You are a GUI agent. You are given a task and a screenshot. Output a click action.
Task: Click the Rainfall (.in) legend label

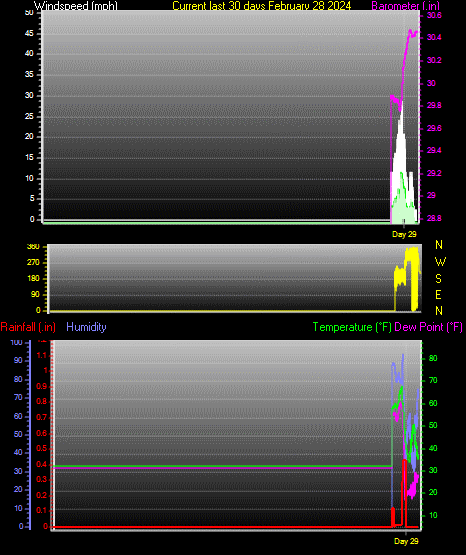tap(28, 327)
